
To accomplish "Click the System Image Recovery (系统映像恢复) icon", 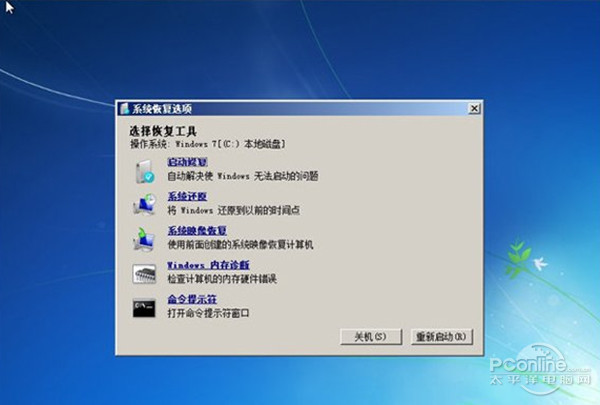I will click(143, 238).
